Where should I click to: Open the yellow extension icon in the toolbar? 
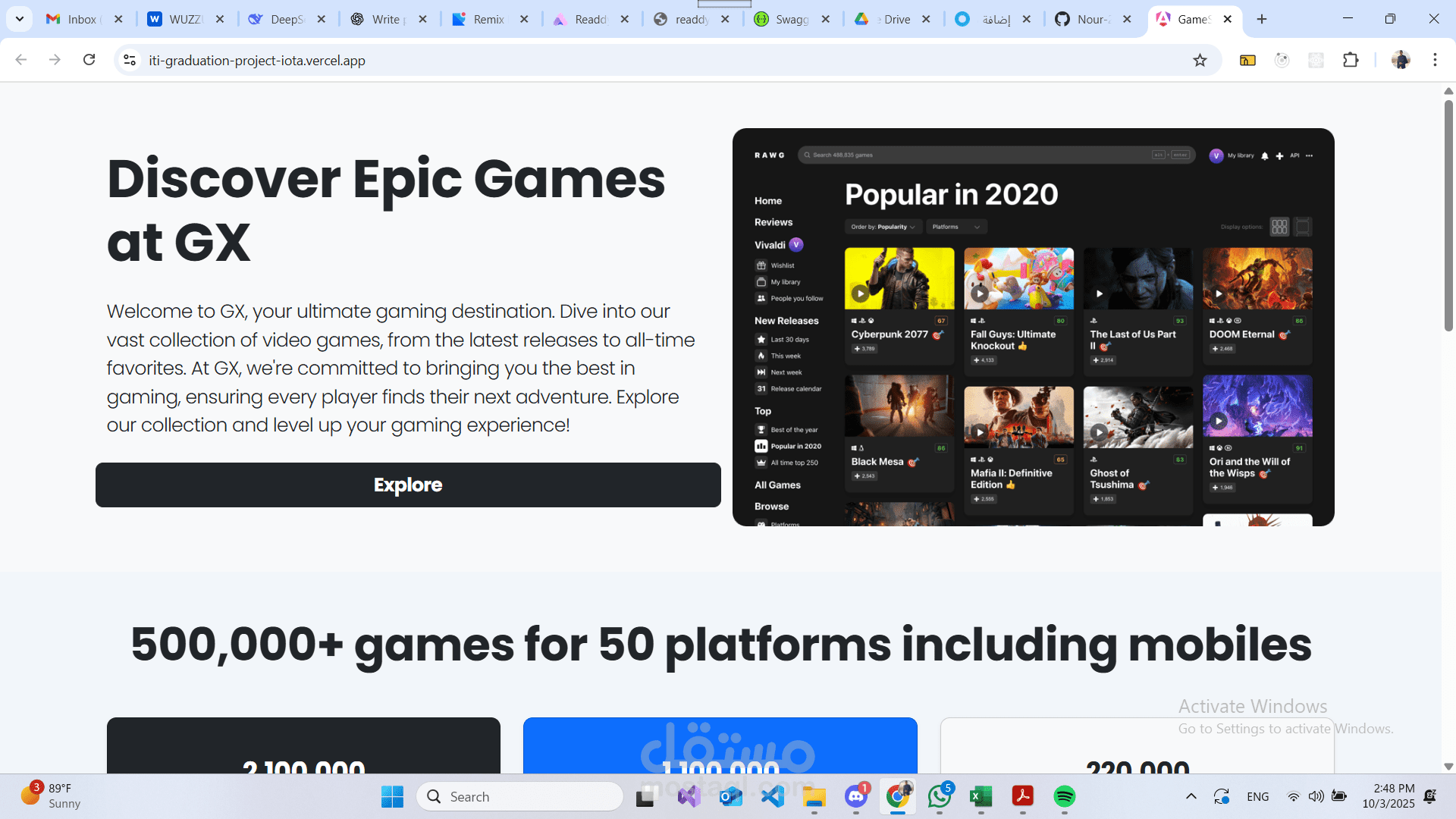(x=1247, y=60)
